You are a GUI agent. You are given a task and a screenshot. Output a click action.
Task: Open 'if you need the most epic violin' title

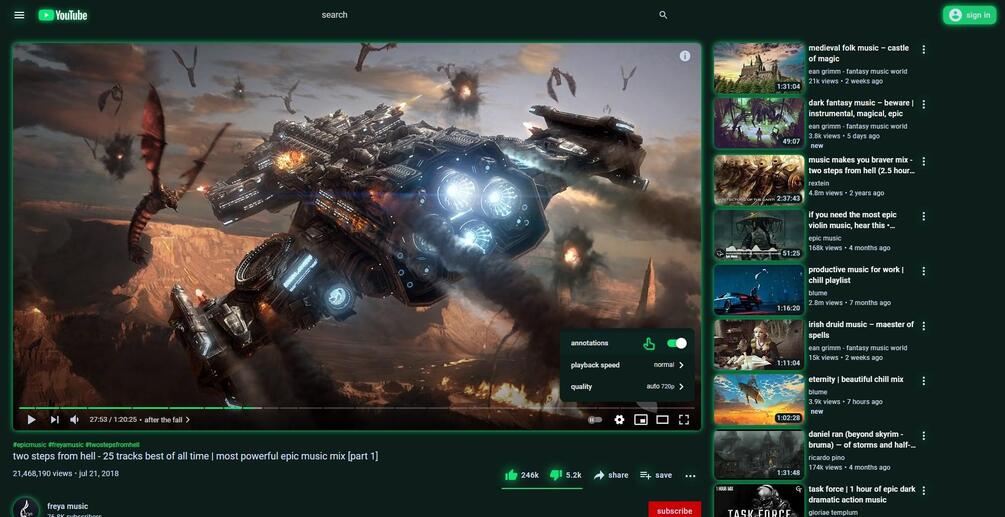click(x=852, y=220)
